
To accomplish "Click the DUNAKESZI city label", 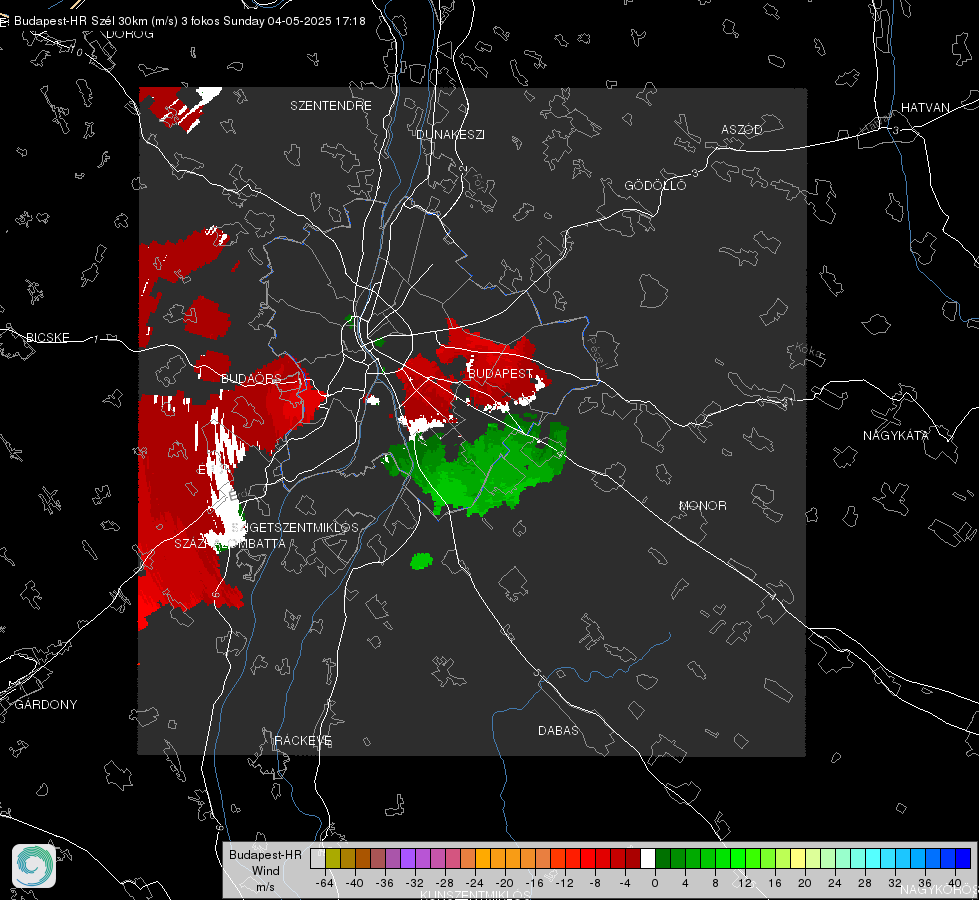I will pyautogui.click(x=450, y=134).
